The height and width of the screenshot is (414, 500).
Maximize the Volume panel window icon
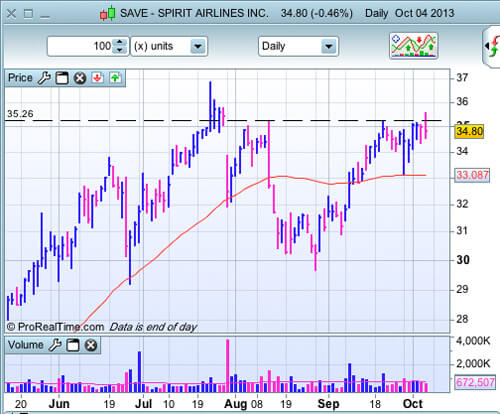73,345
